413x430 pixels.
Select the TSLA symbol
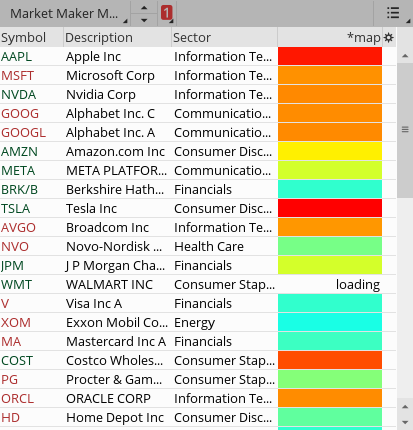[15, 209]
